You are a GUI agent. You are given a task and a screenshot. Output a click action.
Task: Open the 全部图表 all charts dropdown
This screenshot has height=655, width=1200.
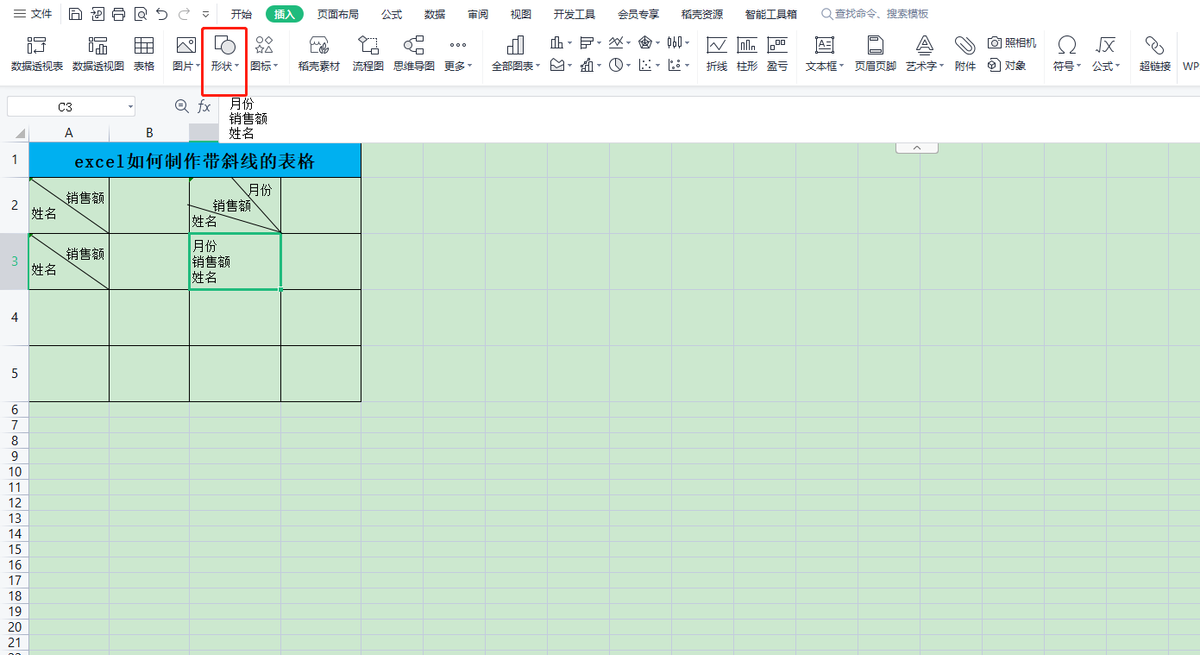pos(515,54)
